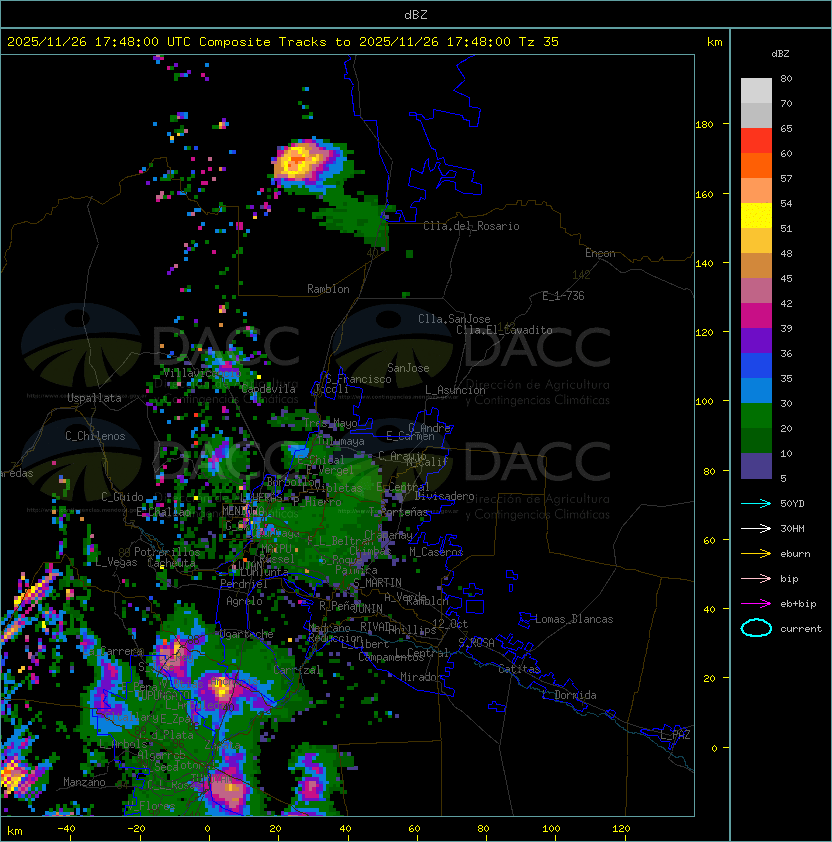The width and height of the screenshot is (832, 842).
Task: Click the 'L_PAZ' map label
Action: click(x=675, y=735)
